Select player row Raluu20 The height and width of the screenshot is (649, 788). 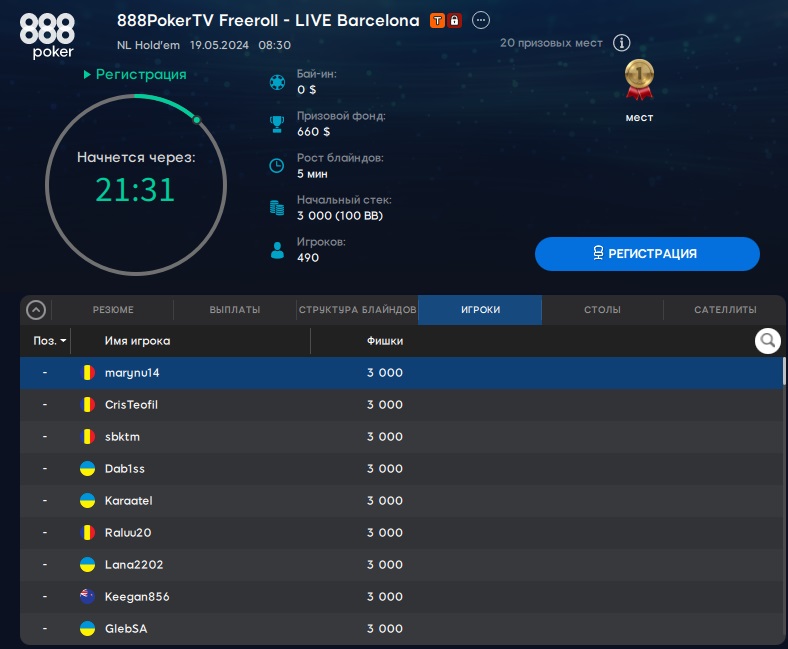401,532
